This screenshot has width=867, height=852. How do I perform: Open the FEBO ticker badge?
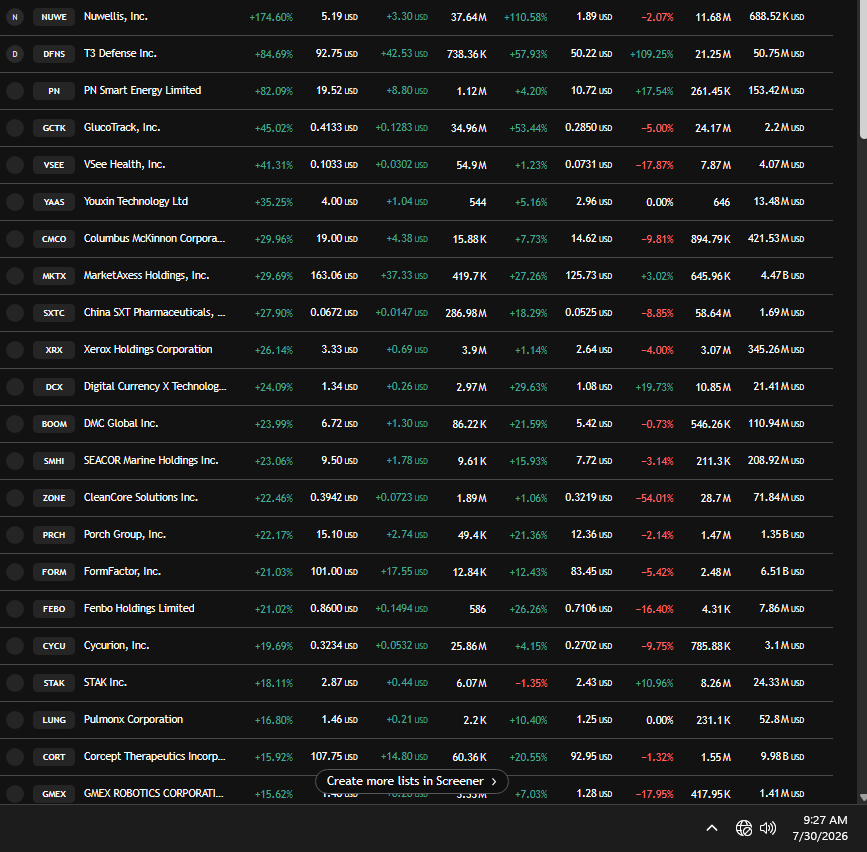pos(54,609)
